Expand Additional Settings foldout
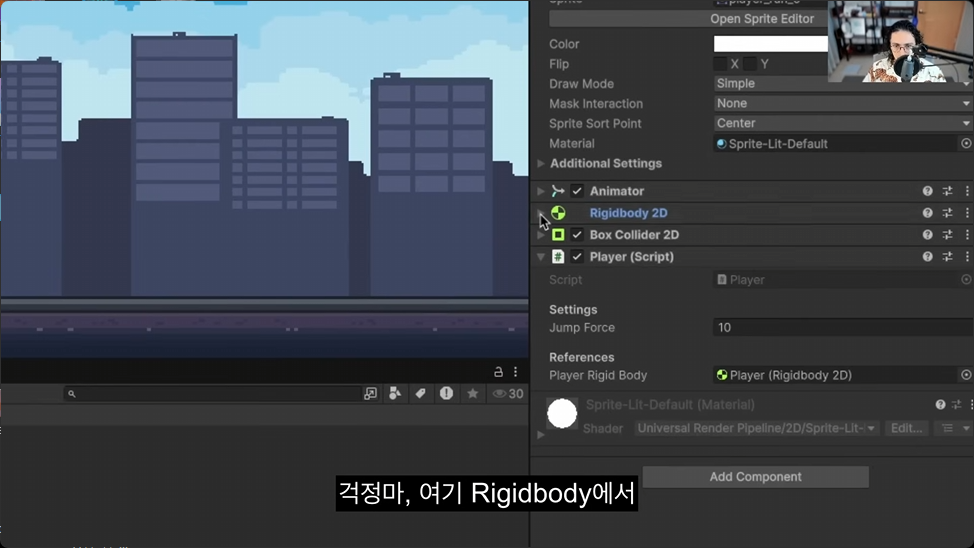This screenshot has width=974, height=548. [541, 163]
